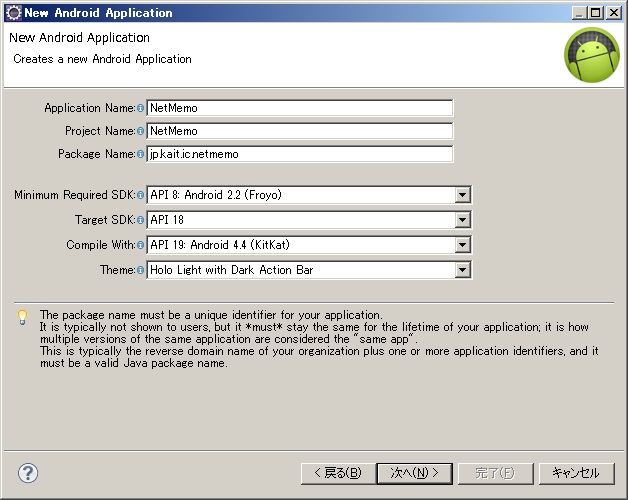The width and height of the screenshot is (628, 500).
Task: Cancel the wizard with キャンセル
Action: tap(576, 474)
